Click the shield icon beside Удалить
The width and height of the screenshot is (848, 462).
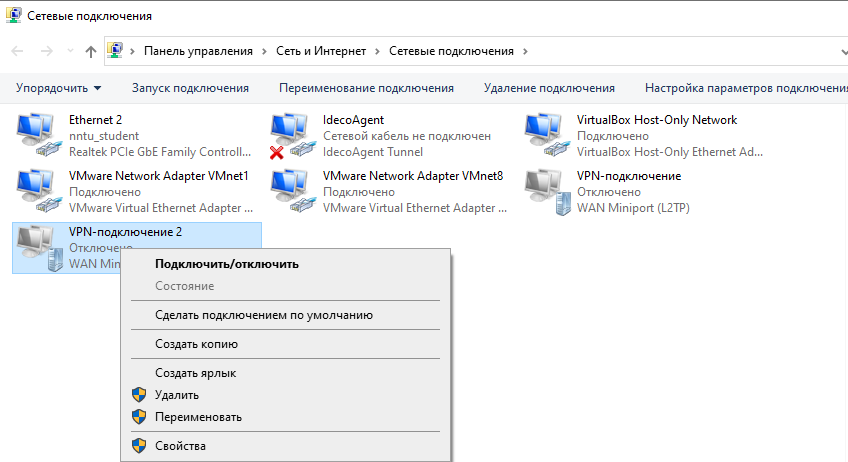click(x=139, y=395)
